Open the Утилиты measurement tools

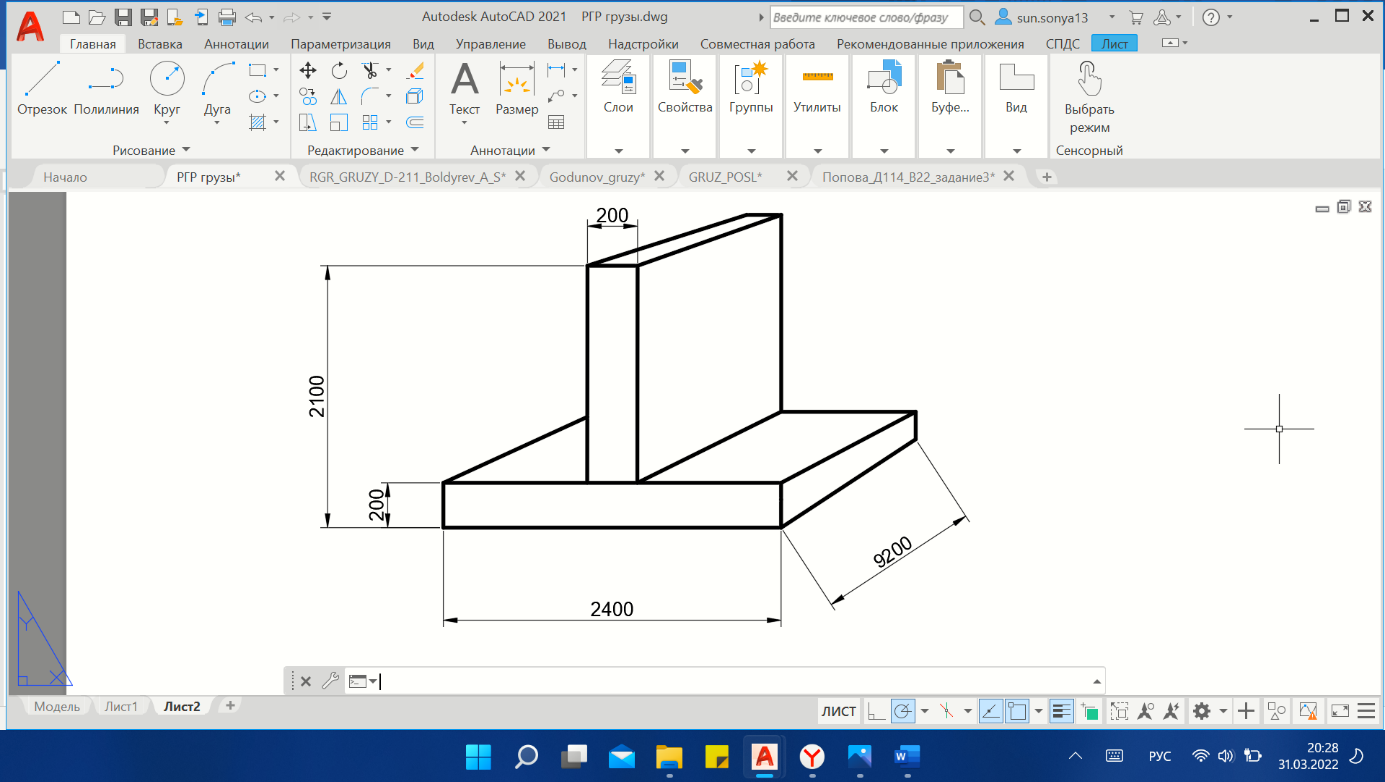(x=817, y=88)
